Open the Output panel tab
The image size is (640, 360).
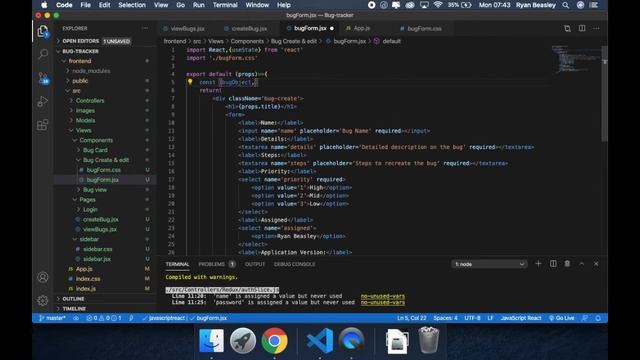[x=255, y=264]
